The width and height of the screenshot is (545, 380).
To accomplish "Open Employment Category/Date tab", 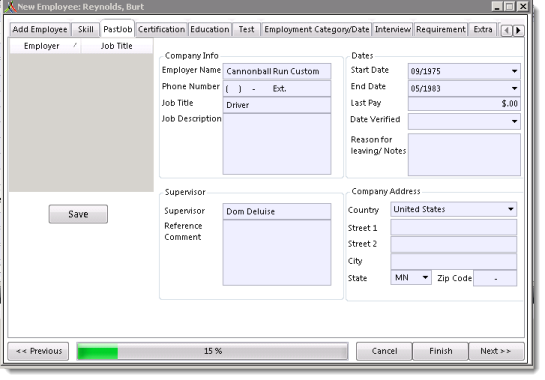I will pyautogui.click(x=317, y=30).
